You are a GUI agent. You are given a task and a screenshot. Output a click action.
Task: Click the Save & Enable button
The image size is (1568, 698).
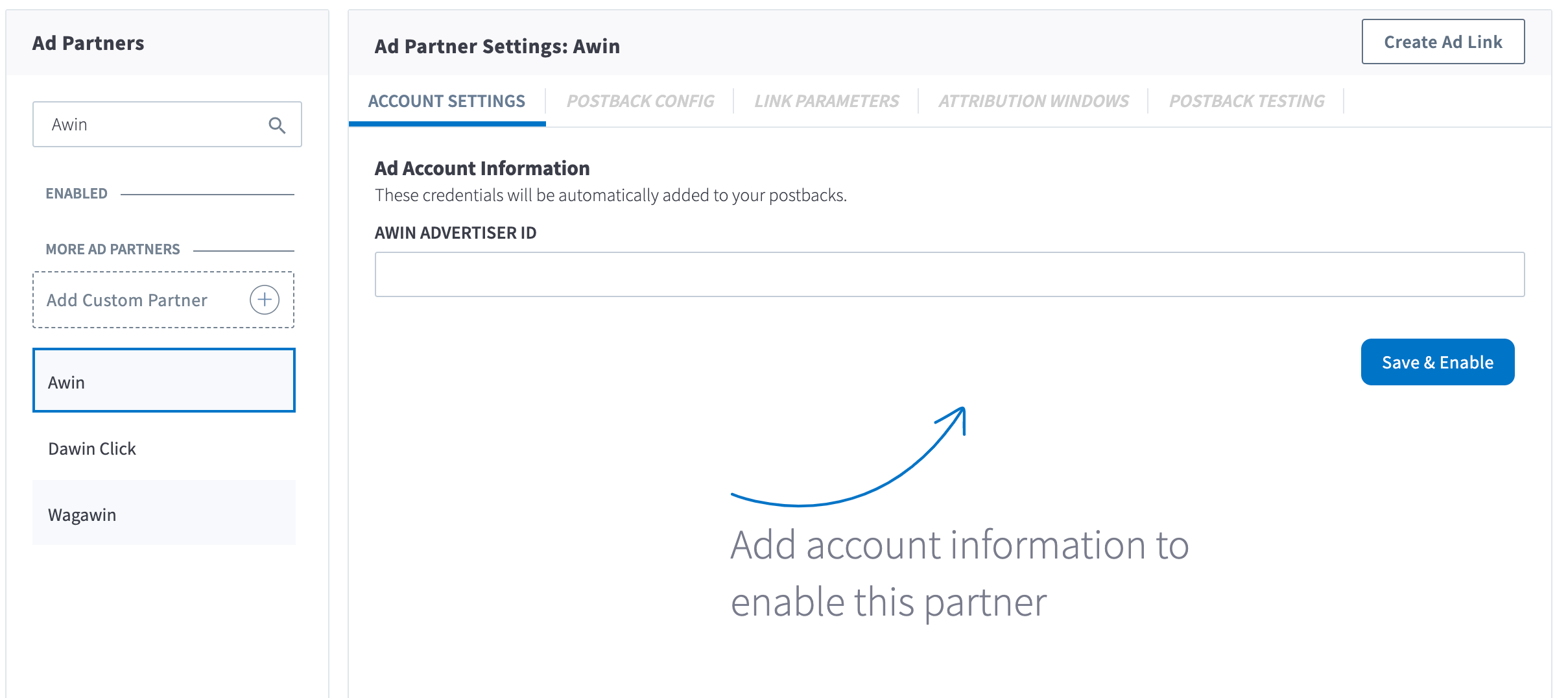[1438, 362]
